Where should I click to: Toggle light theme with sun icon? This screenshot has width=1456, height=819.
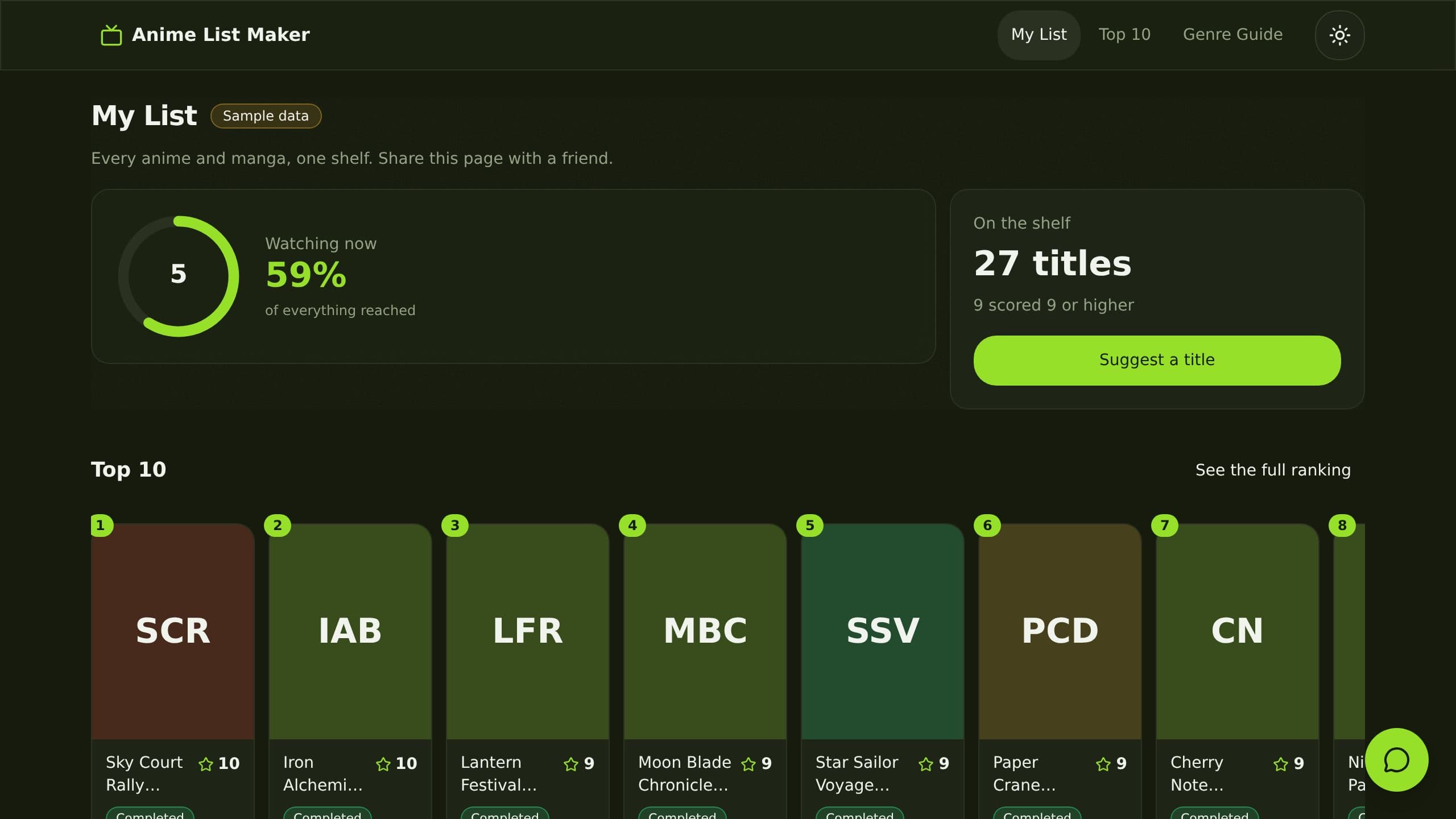click(x=1339, y=35)
